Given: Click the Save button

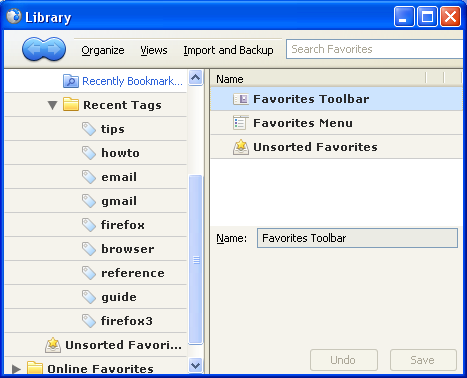Looking at the screenshot, I should click(x=423, y=360).
